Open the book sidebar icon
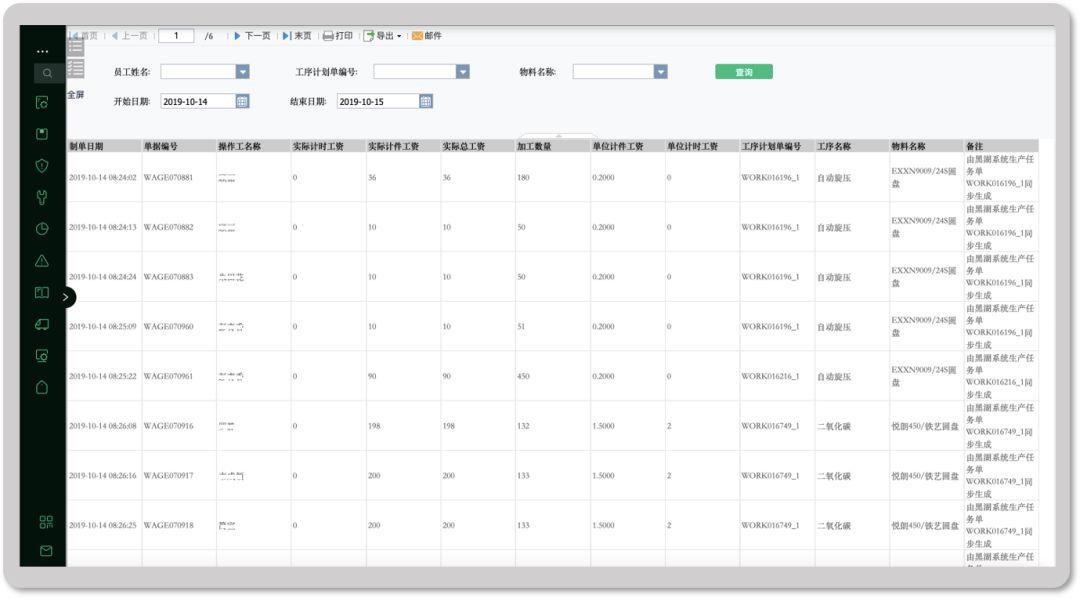The image size is (1080, 598). point(42,292)
